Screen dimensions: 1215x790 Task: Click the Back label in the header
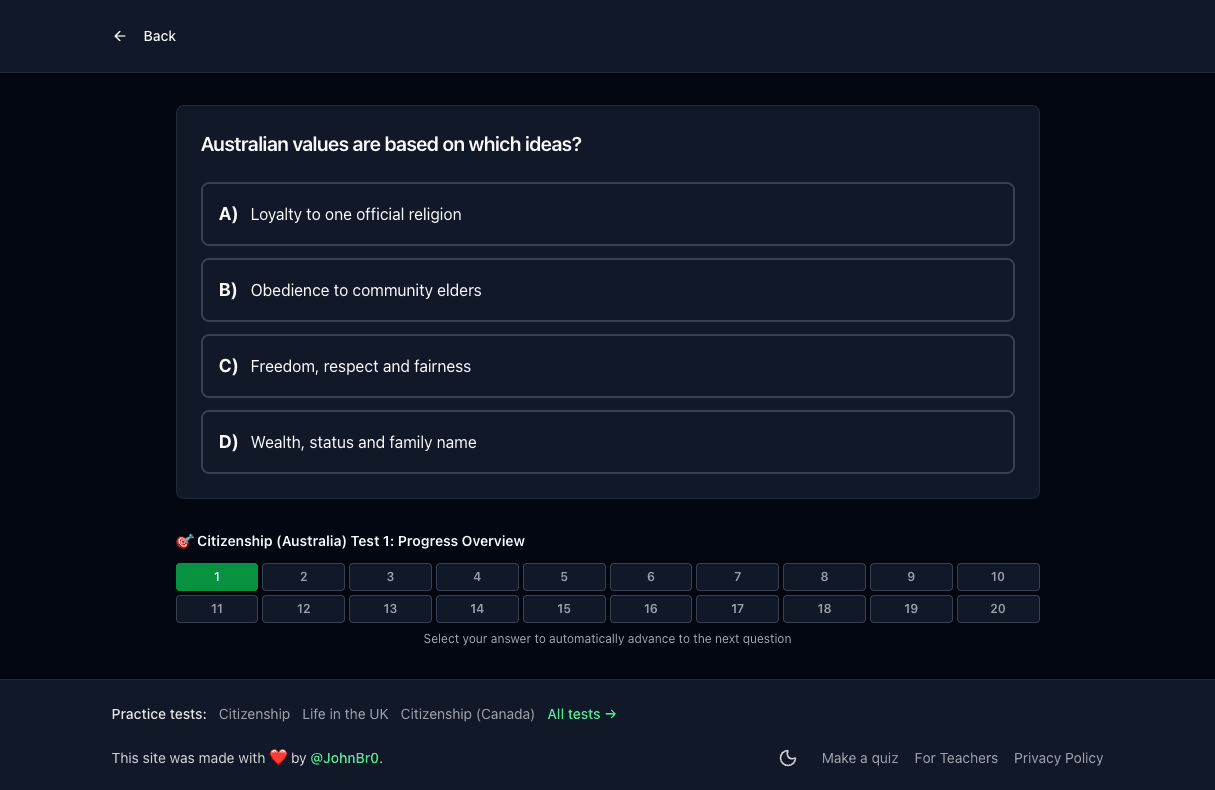coord(159,36)
